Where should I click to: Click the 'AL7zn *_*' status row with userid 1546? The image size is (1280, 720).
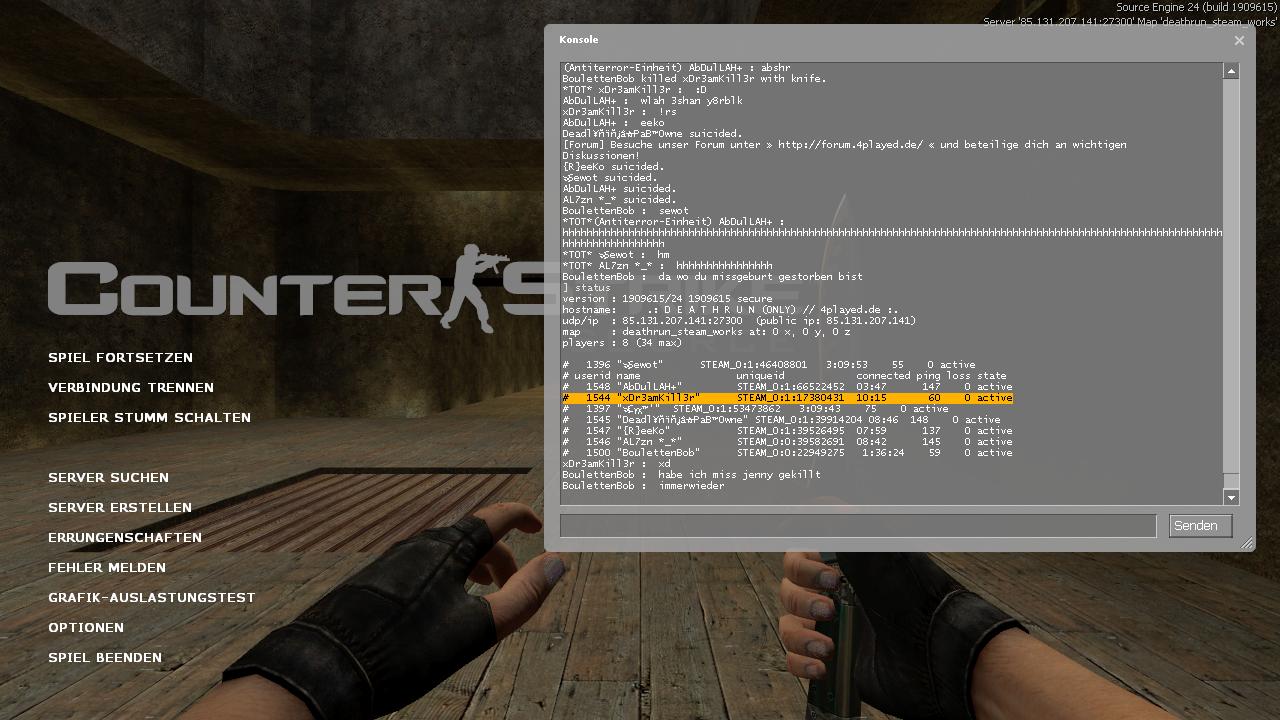click(x=787, y=442)
